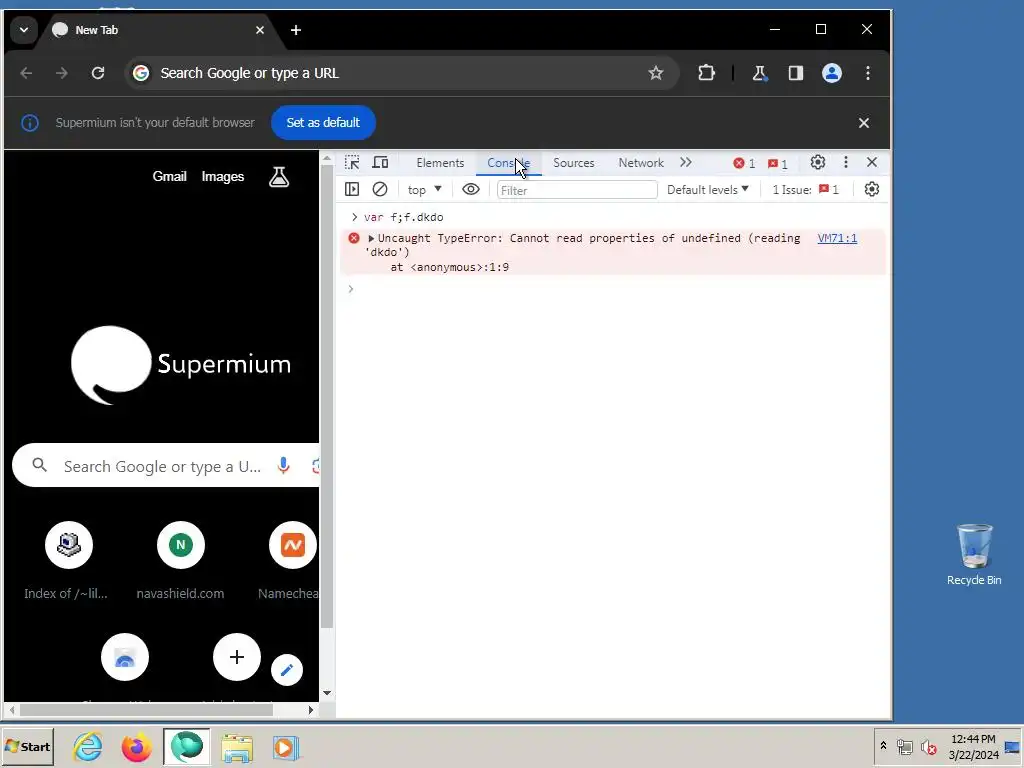The height and width of the screenshot is (768, 1024).
Task: Show hidden system tray icons
Action: (x=883, y=746)
